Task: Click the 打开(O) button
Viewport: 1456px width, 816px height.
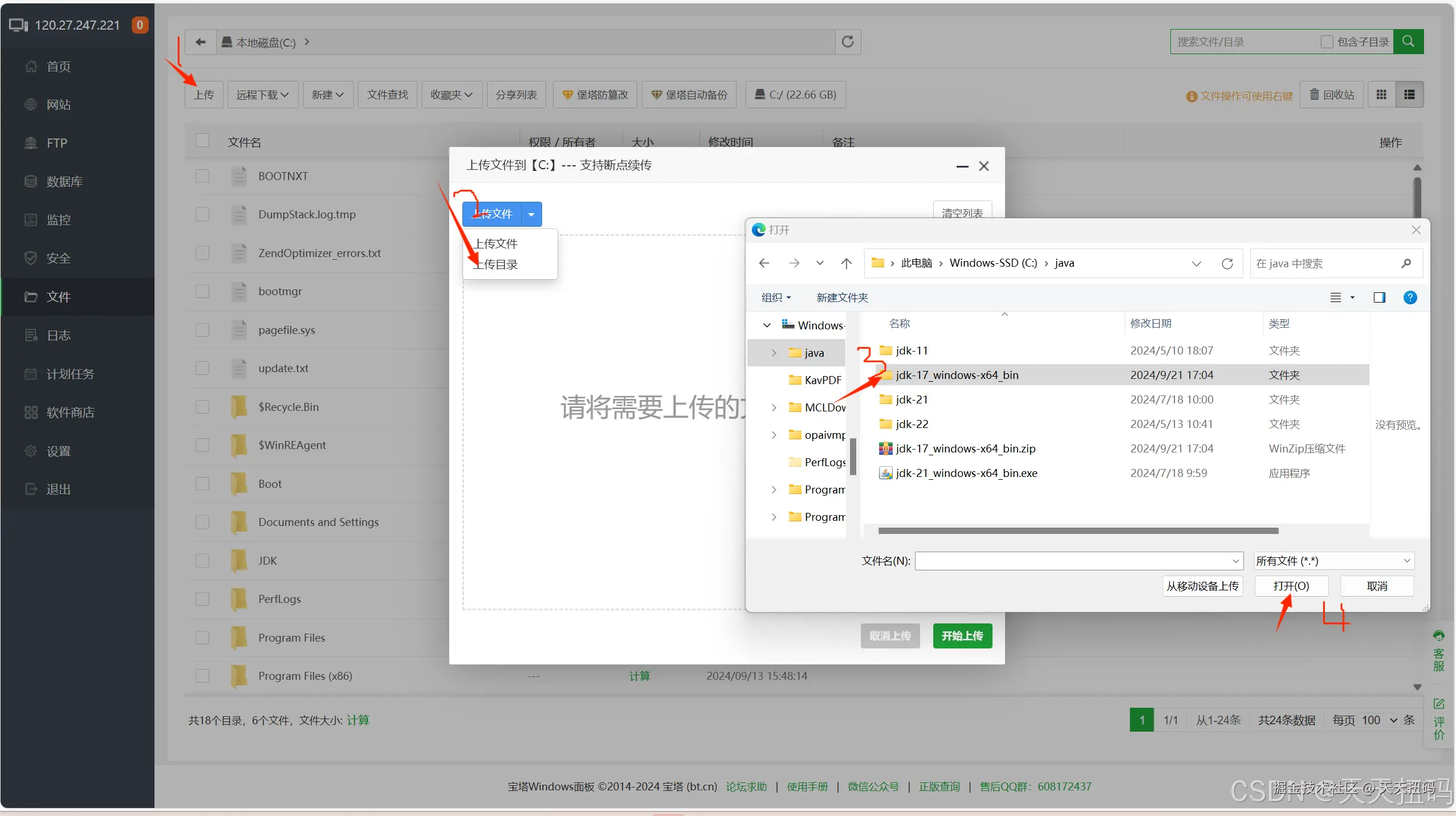Action: [x=1291, y=586]
